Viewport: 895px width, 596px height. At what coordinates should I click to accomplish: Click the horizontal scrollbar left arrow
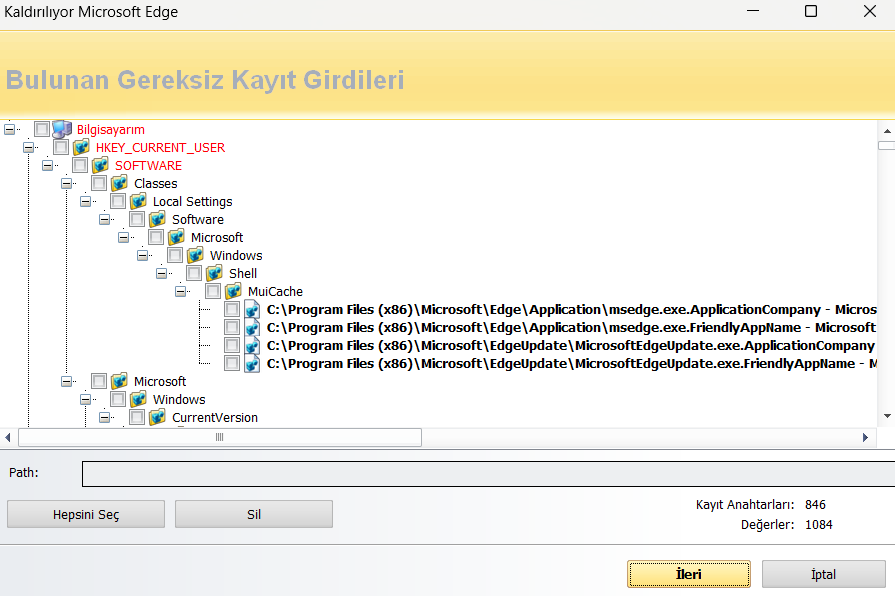click(x=8, y=437)
